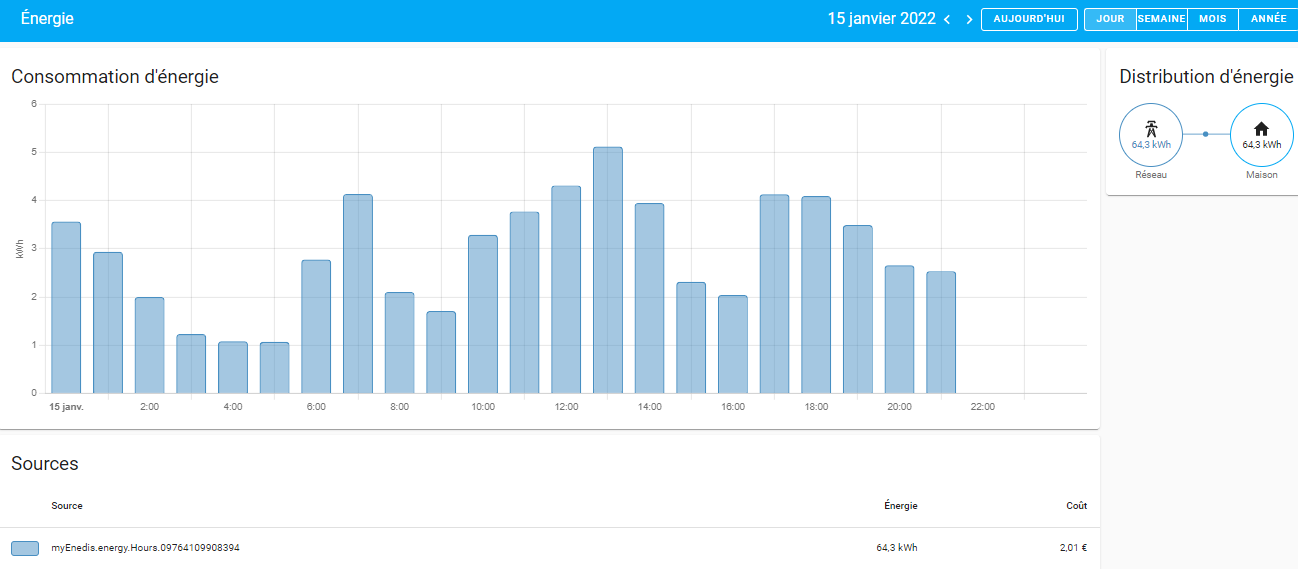Screen dimensions: 1298x569
Task: Click the 7:00 consumption bar
Action: coord(357,294)
